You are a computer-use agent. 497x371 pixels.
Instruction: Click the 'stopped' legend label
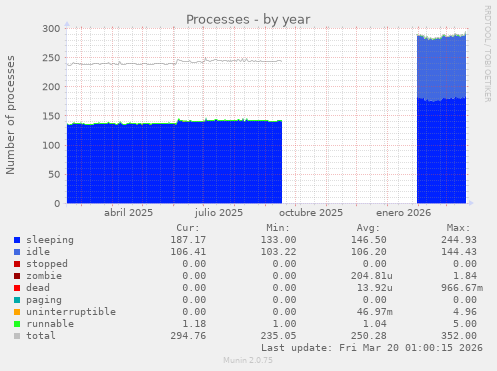pyautogui.click(x=47, y=264)
